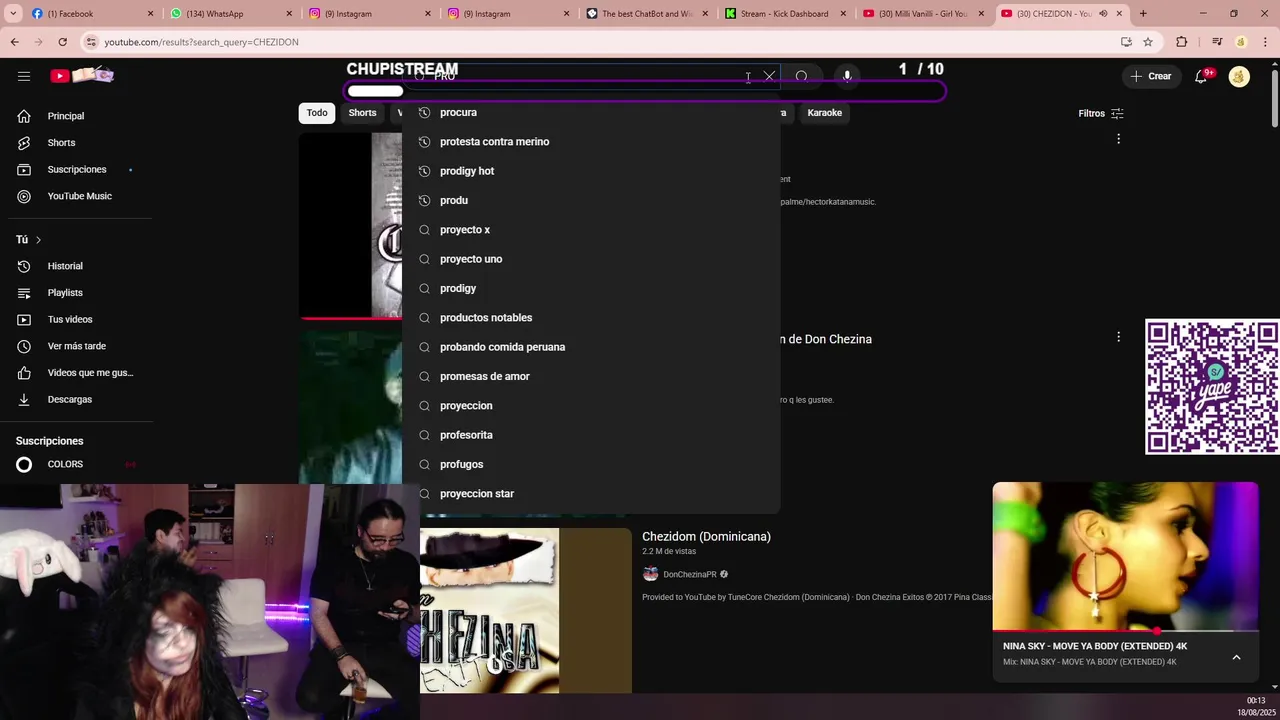
Task: Open Chezidom (Dominicana) video title
Action: click(x=706, y=537)
